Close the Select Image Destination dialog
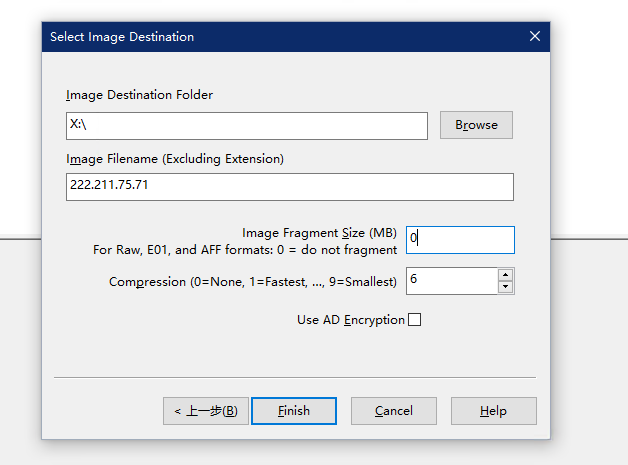 [534, 37]
